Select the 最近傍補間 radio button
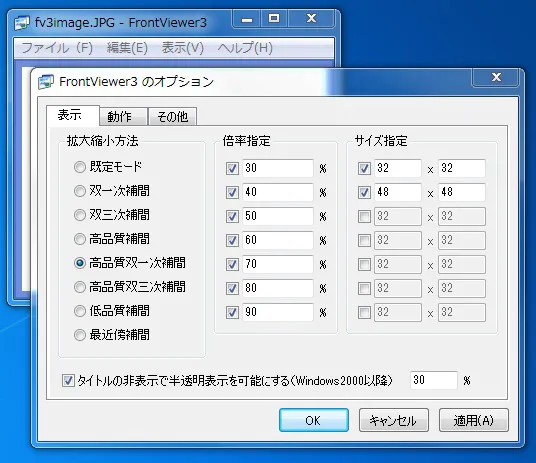 pyautogui.click(x=80, y=335)
